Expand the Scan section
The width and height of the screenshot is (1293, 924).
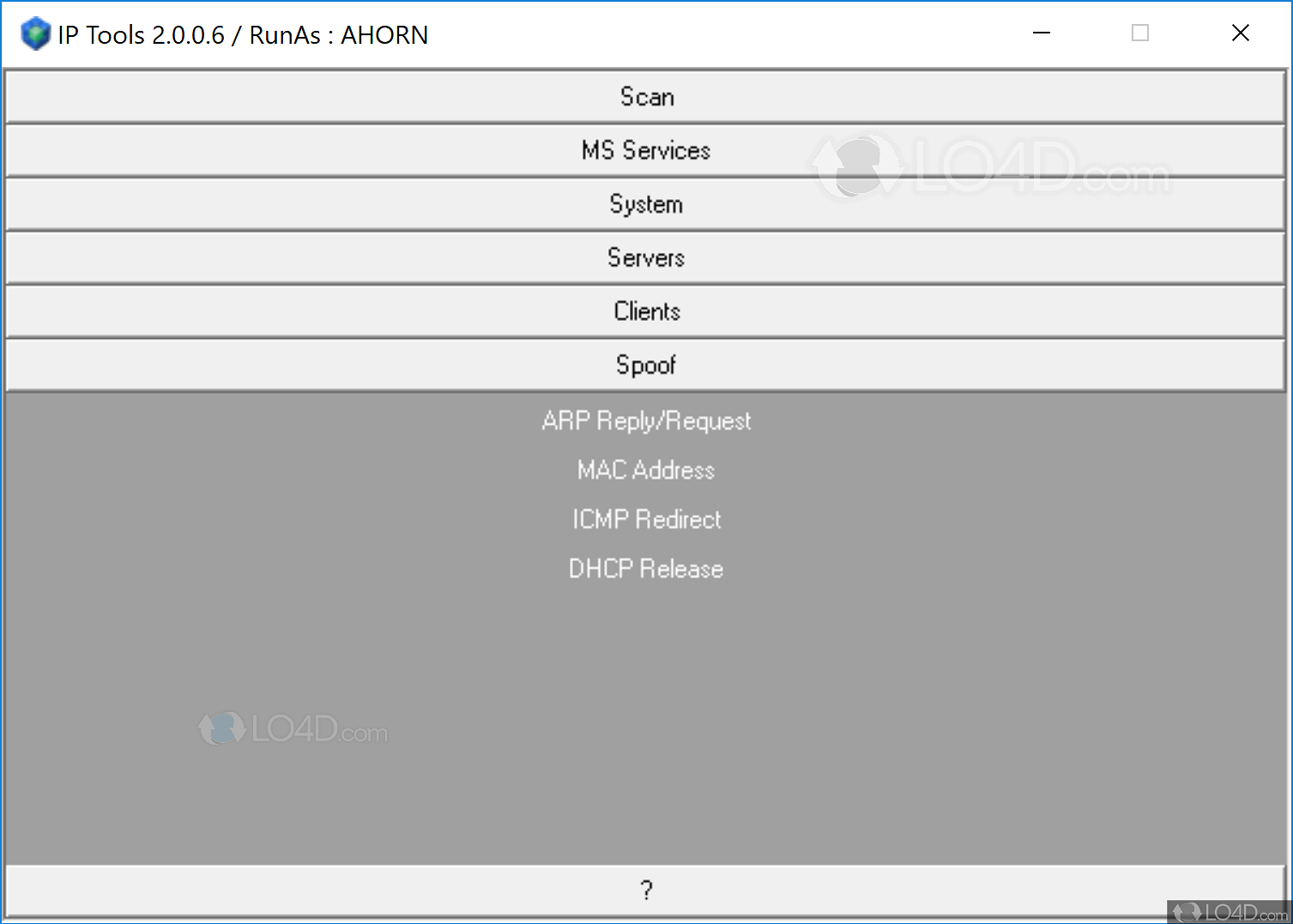[646, 97]
